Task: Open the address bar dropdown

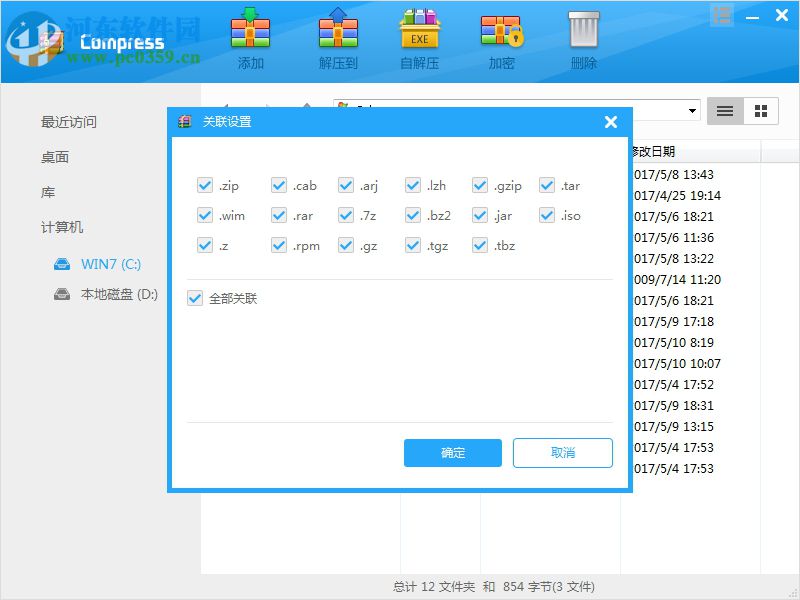Action: (x=694, y=111)
